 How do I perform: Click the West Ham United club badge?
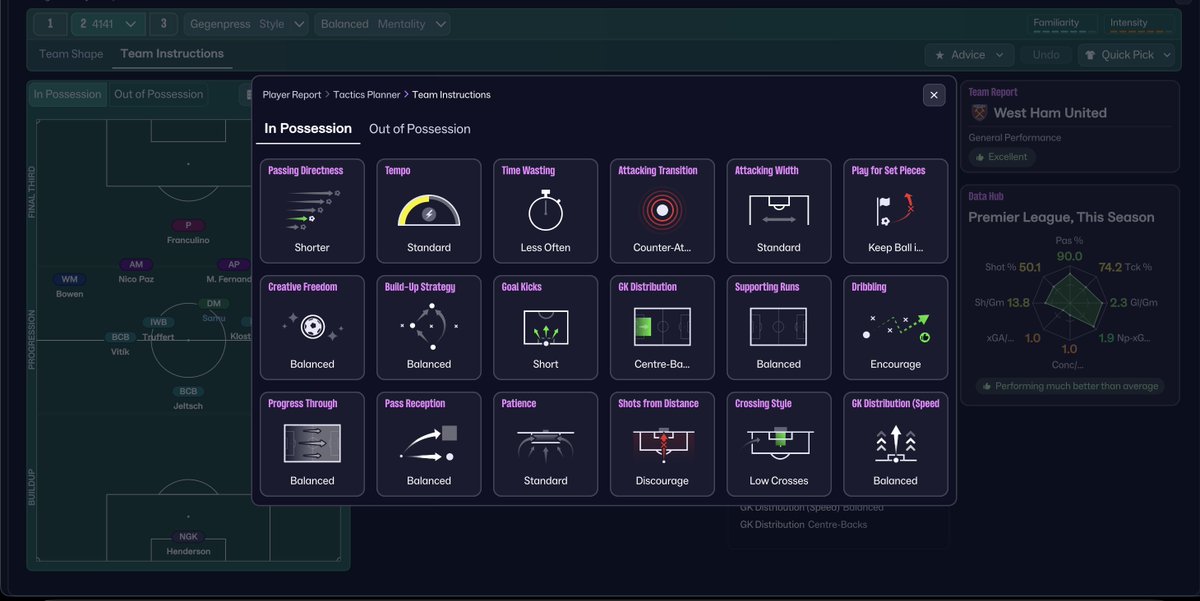pos(978,113)
